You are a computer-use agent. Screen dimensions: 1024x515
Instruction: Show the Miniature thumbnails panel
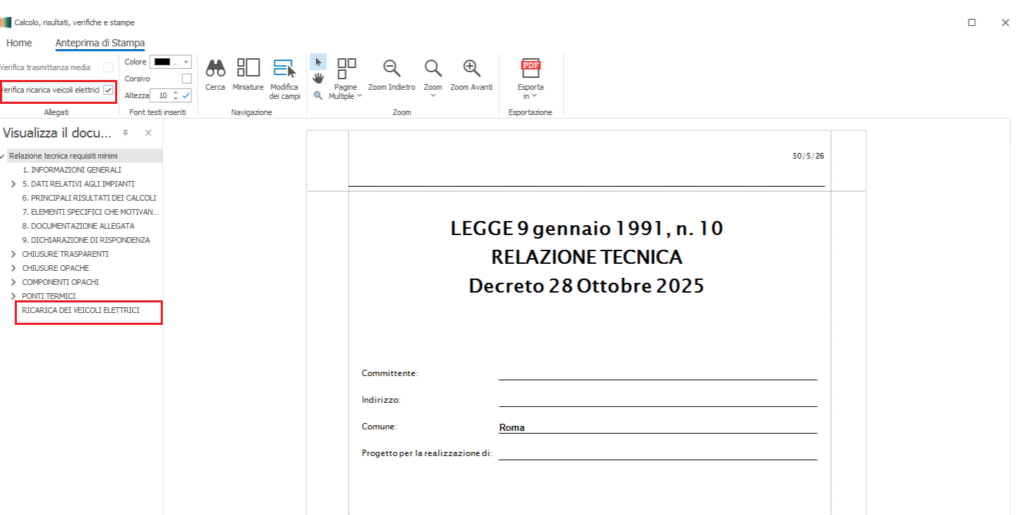pos(248,74)
